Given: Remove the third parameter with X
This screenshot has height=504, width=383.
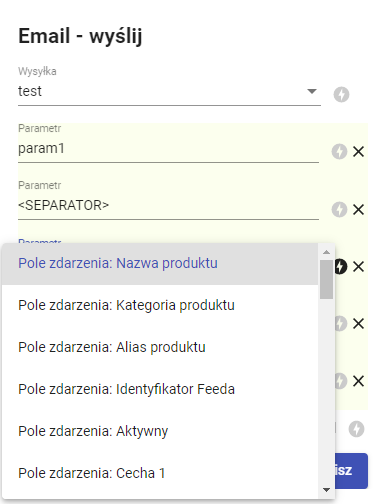Looking at the screenshot, I should (358, 266).
